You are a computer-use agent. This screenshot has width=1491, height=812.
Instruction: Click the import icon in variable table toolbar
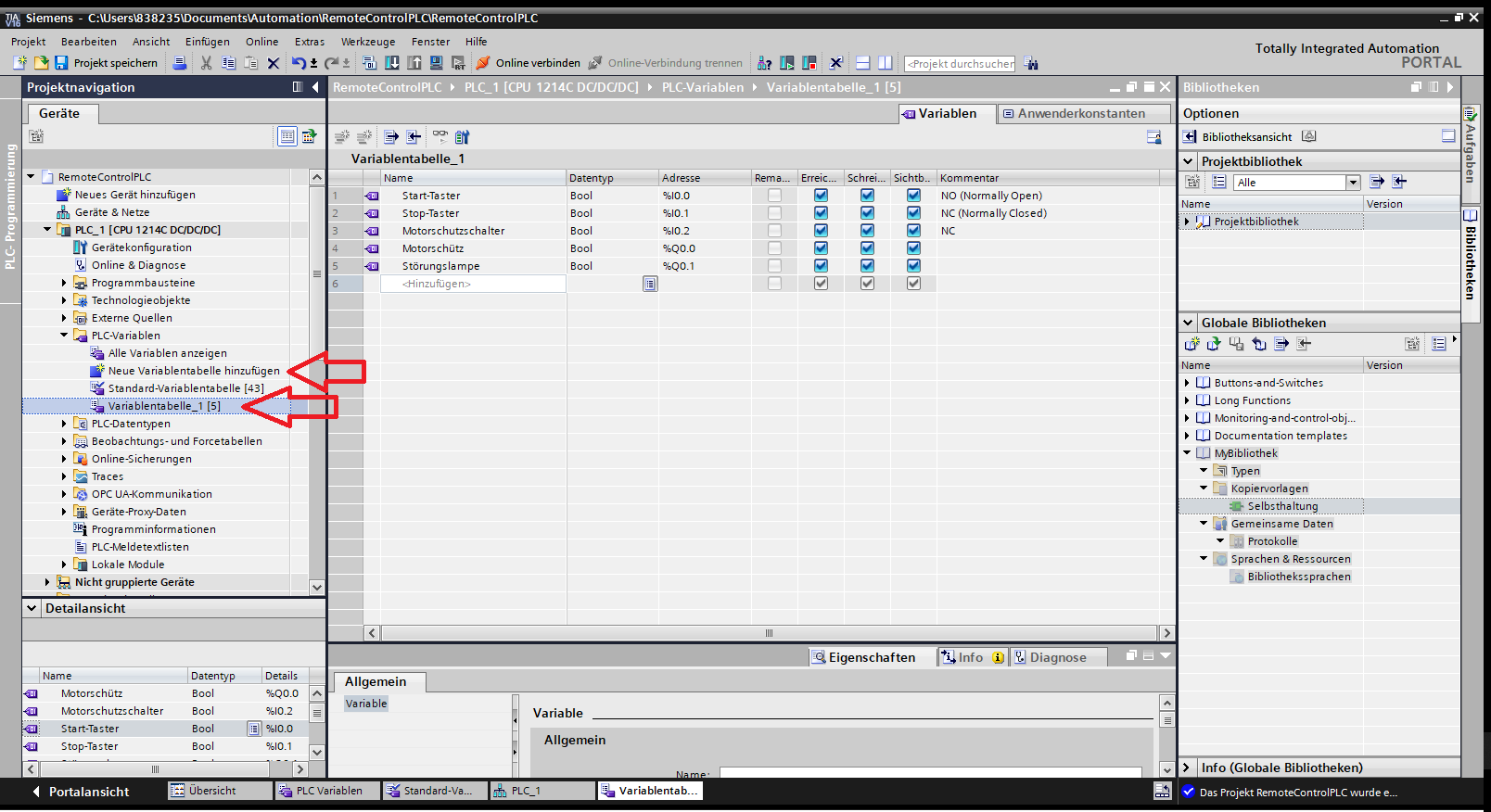point(414,137)
